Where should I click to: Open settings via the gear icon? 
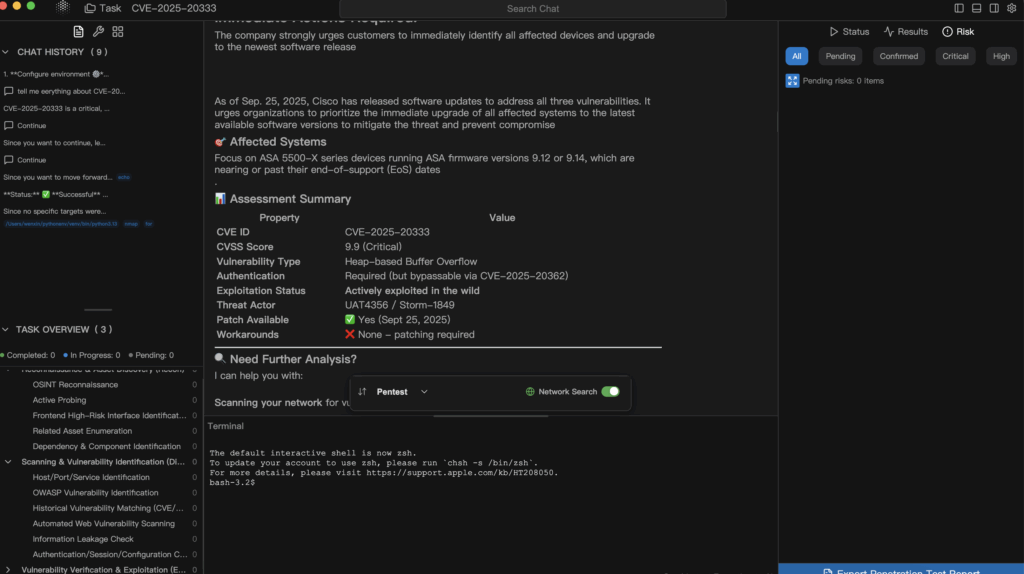pyautogui.click(x=1012, y=8)
